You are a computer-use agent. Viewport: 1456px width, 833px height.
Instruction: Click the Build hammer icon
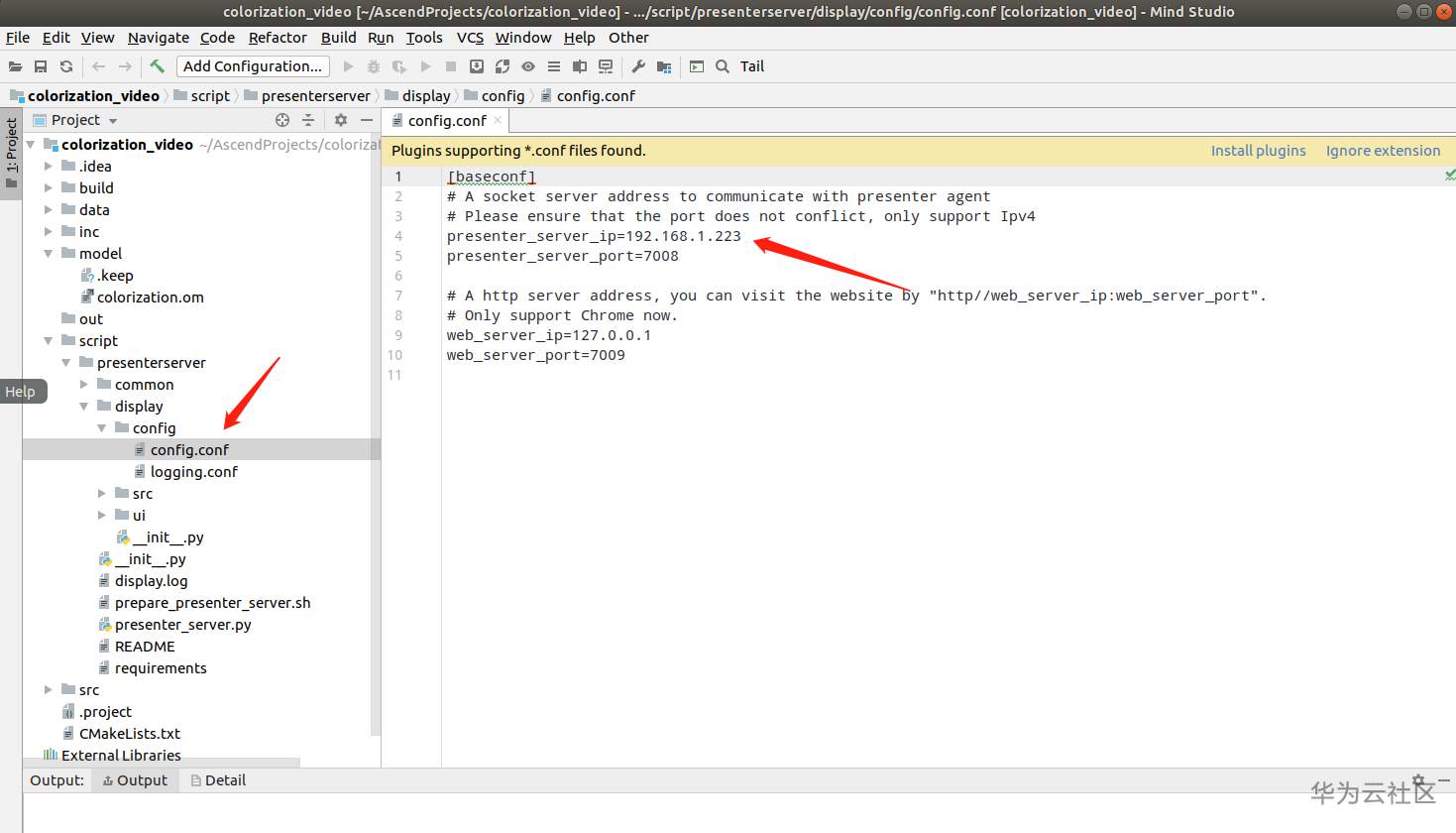(x=157, y=66)
